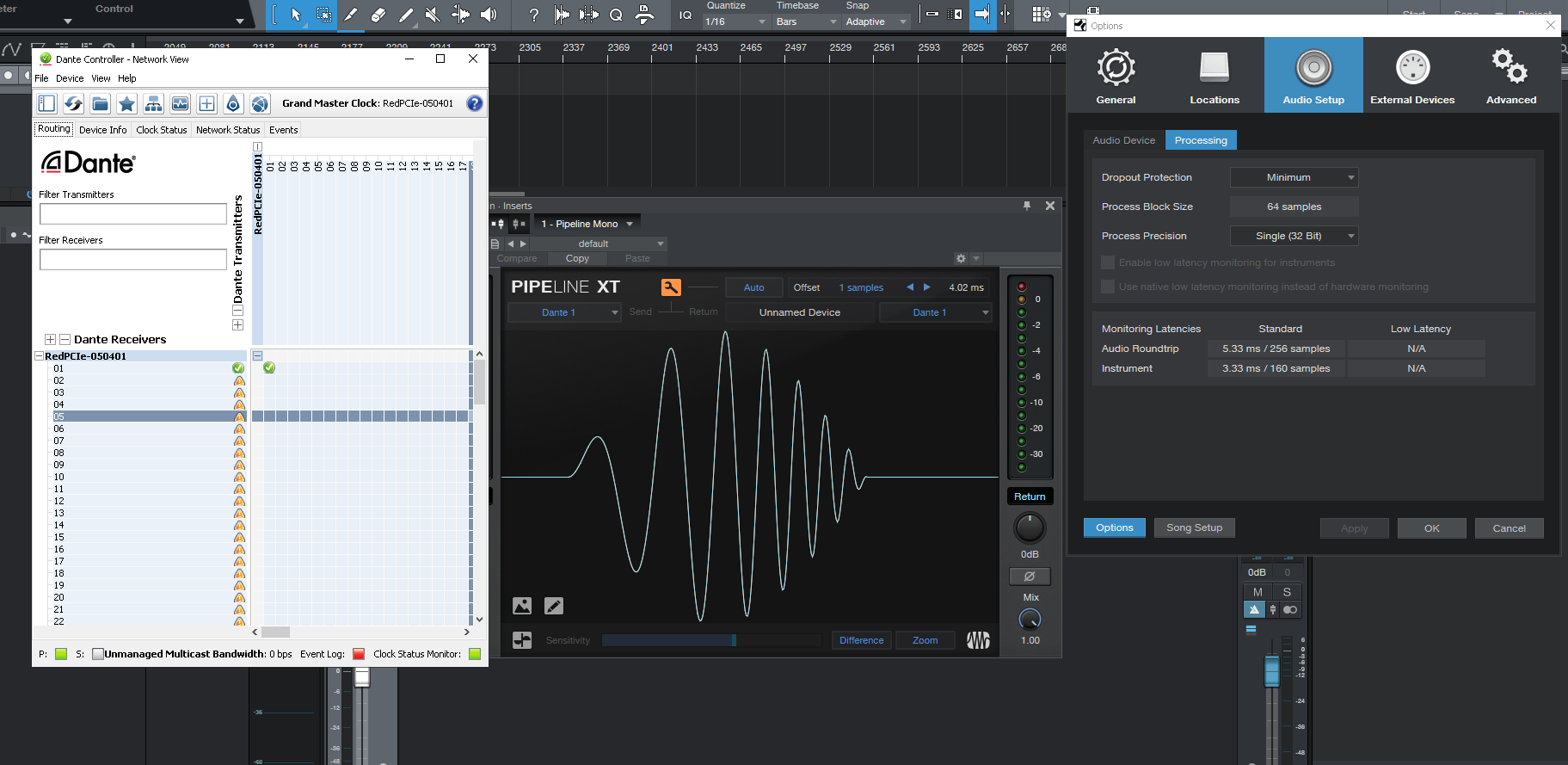Open Snap Adaptive dropdown
This screenshot has width=1568, height=765.
click(876, 22)
